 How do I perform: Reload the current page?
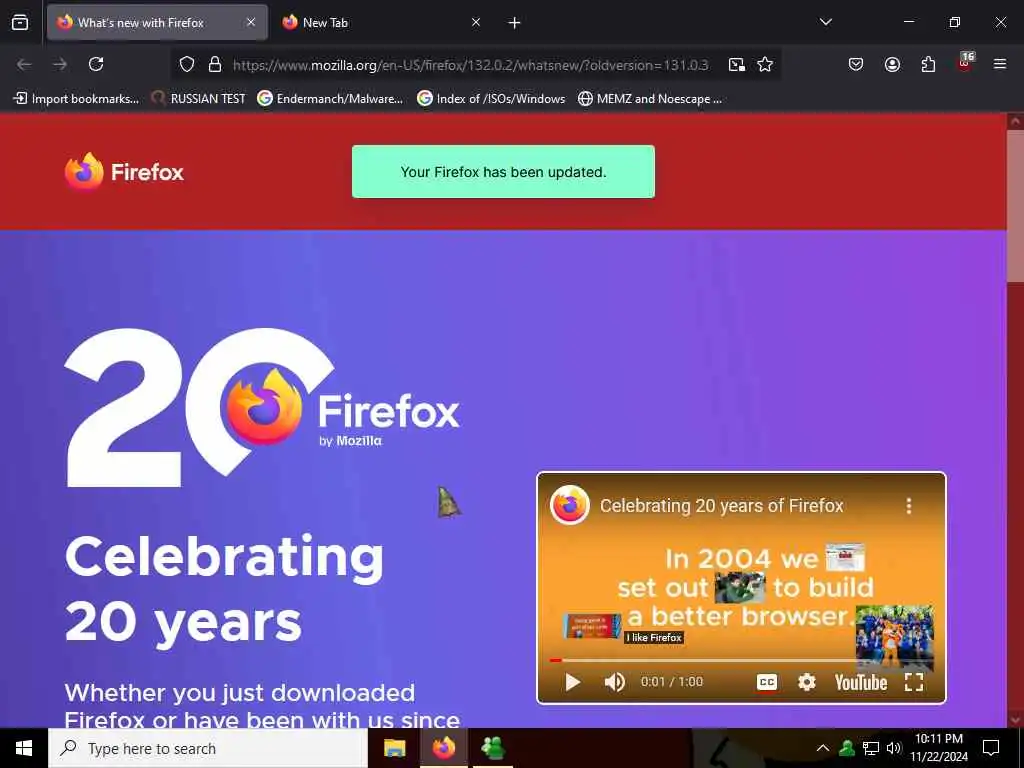click(x=96, y=64)
